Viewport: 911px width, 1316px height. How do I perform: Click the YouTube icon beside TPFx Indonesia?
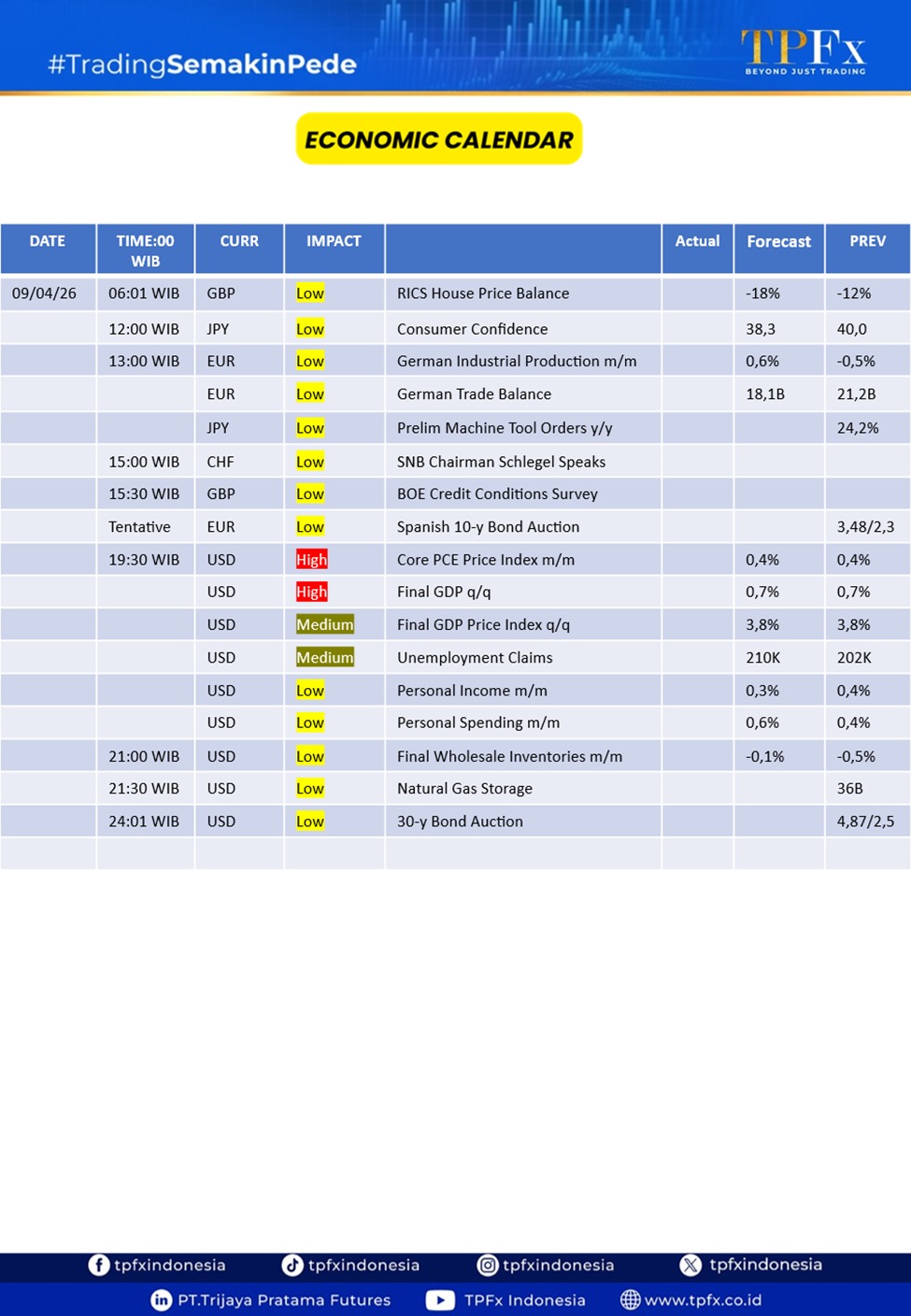[x=440, y=1300]
